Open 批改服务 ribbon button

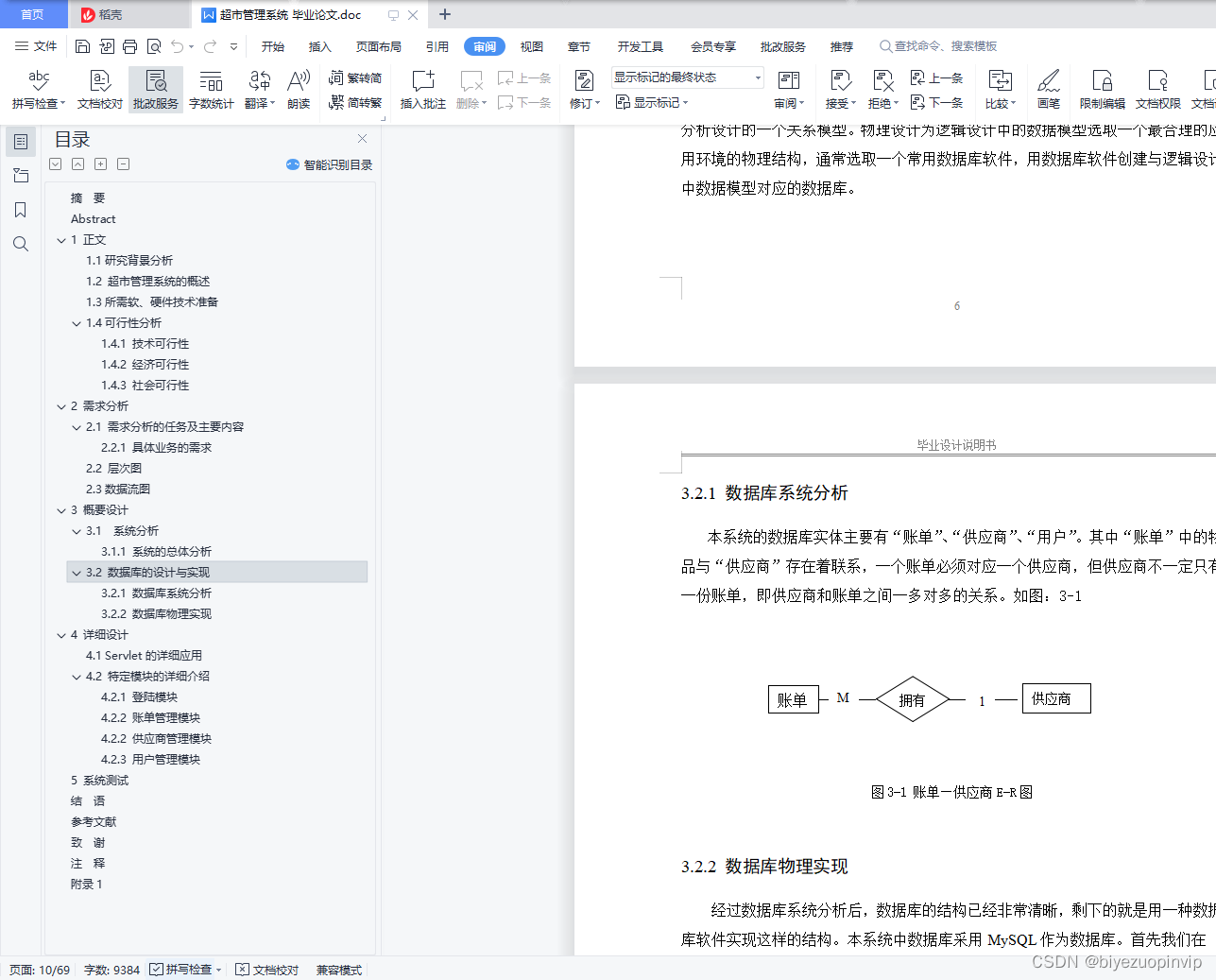click(156, 90)
